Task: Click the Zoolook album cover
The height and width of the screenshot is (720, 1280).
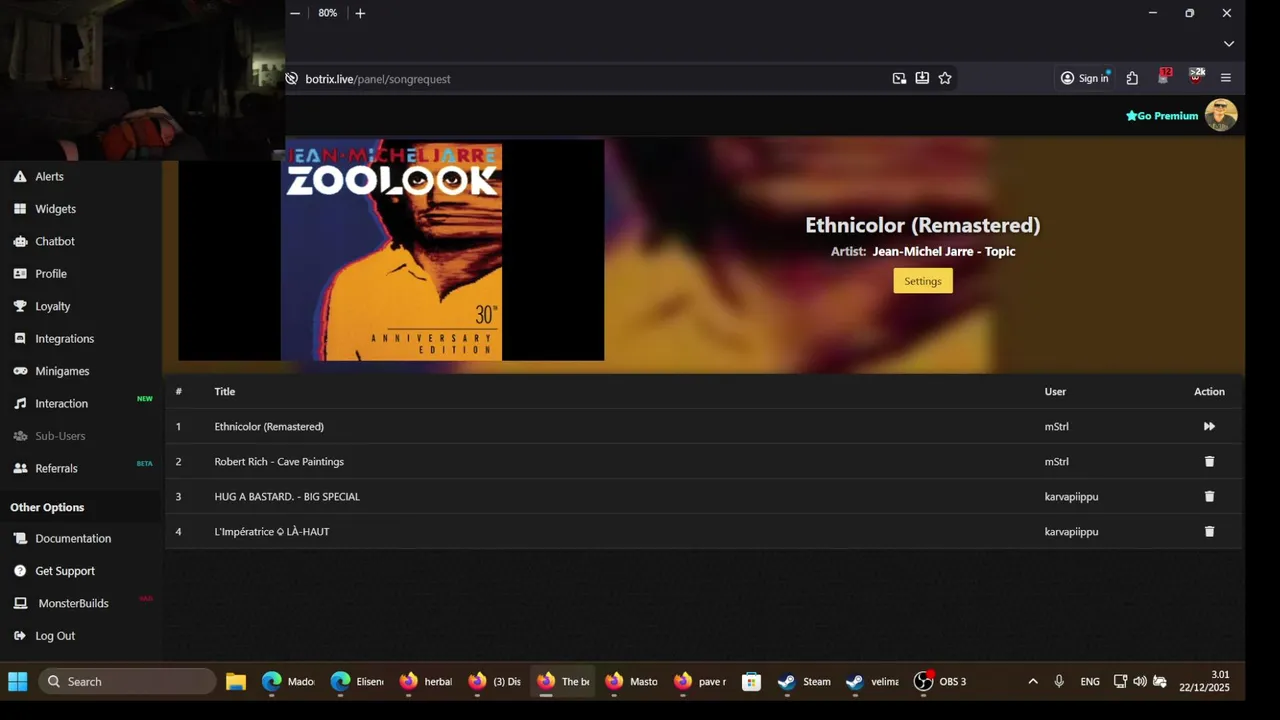Action: click(x=391, y=250)
